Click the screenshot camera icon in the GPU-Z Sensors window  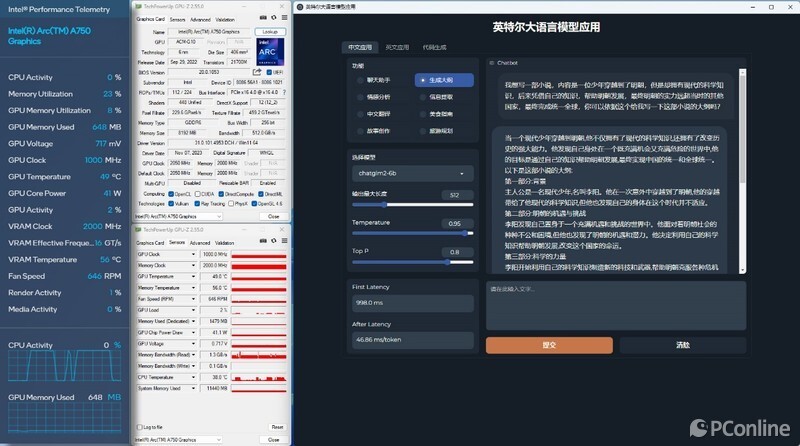(x=263, y=241)
